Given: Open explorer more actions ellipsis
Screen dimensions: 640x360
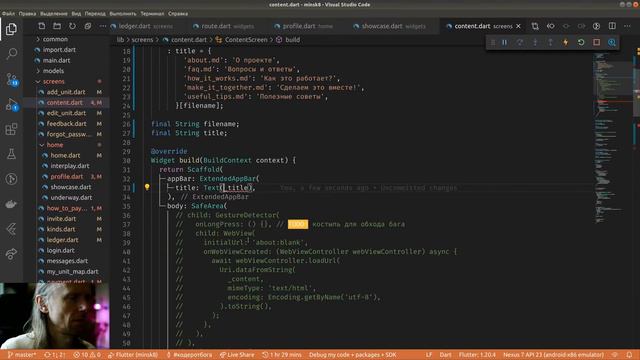Looking at the screenshot, I should [102, 26].
